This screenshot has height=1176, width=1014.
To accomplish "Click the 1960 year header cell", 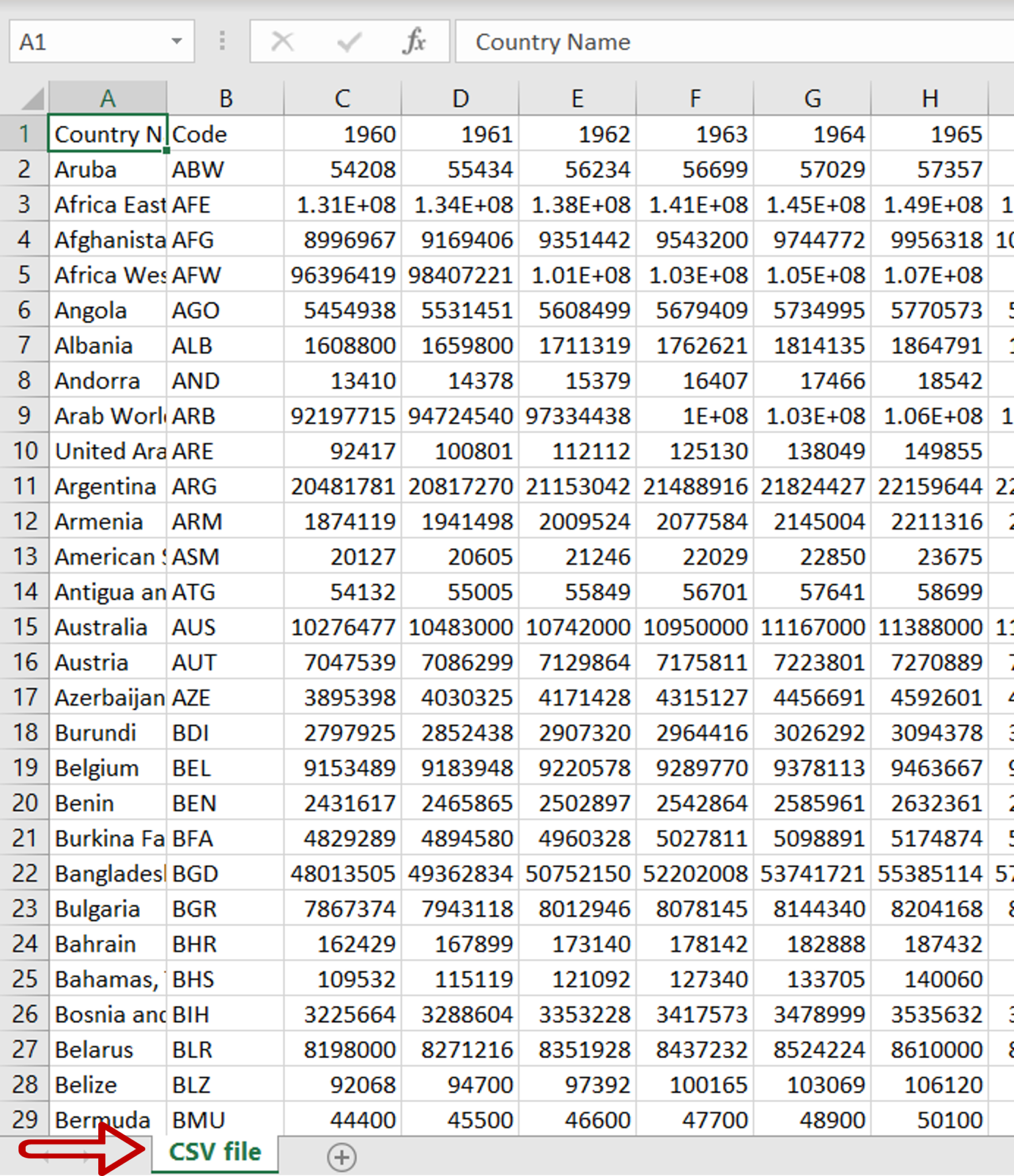I will 342,134.
